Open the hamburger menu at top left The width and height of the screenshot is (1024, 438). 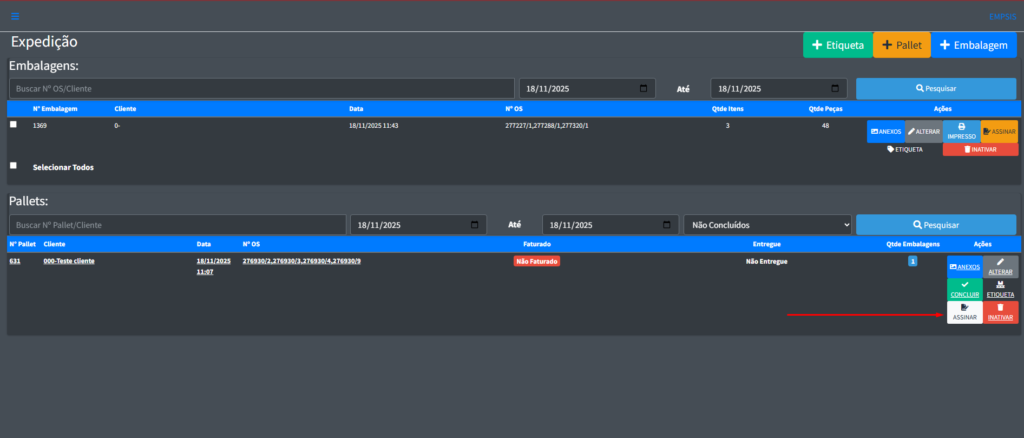tap(15, 16)
